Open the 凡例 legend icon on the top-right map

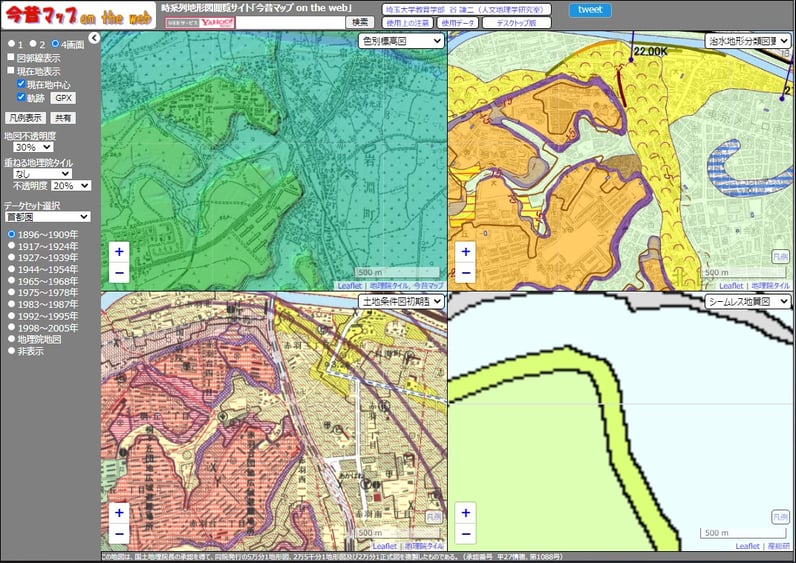(780, 256)
